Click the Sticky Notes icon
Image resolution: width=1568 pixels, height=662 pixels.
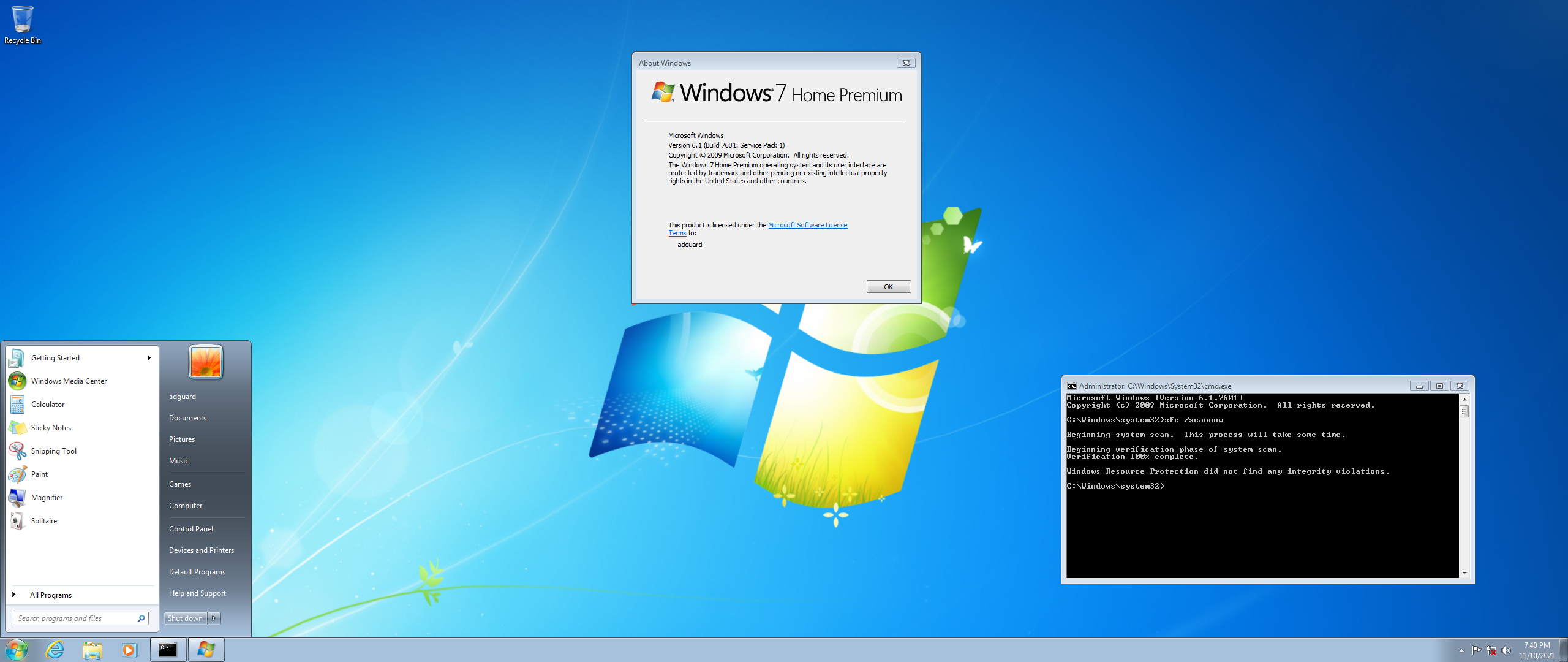pos(17,428)
